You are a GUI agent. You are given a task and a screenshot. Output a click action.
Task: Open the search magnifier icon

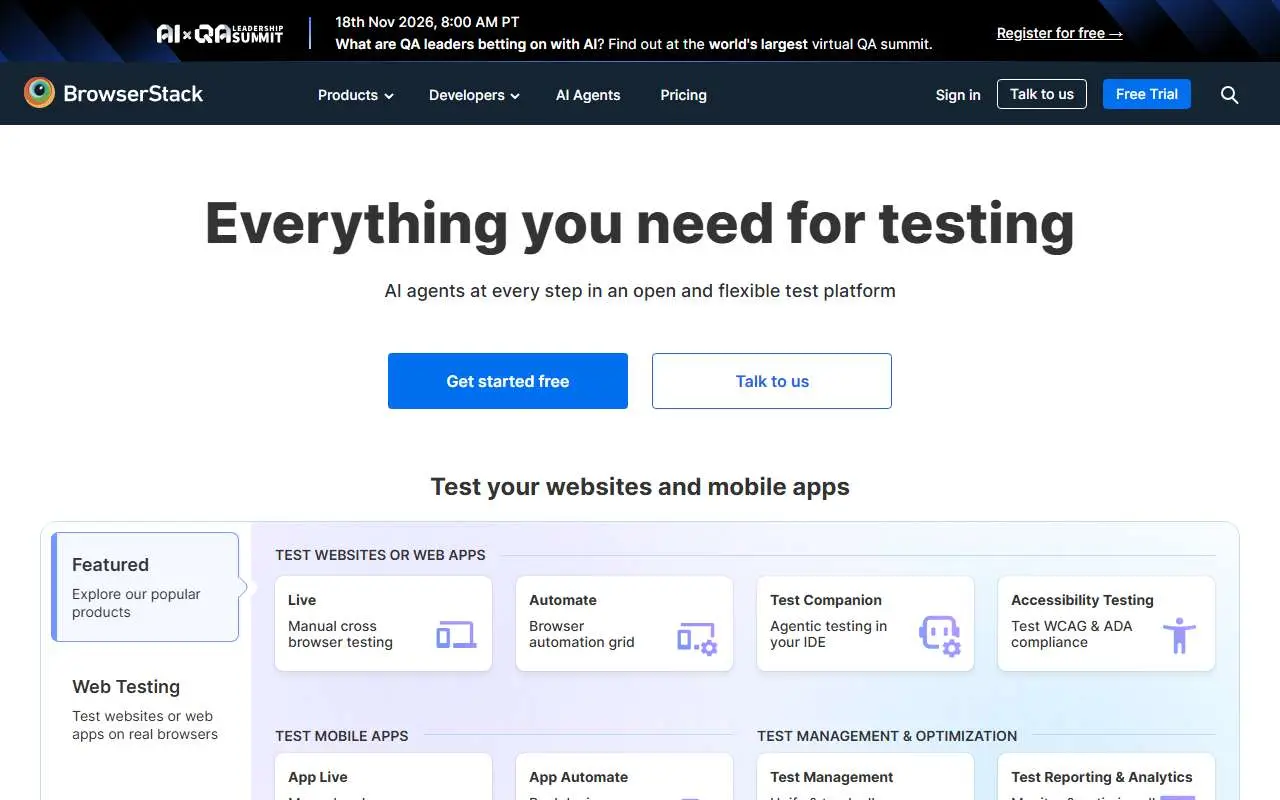pyautogui.click(x=1230, y=95)
